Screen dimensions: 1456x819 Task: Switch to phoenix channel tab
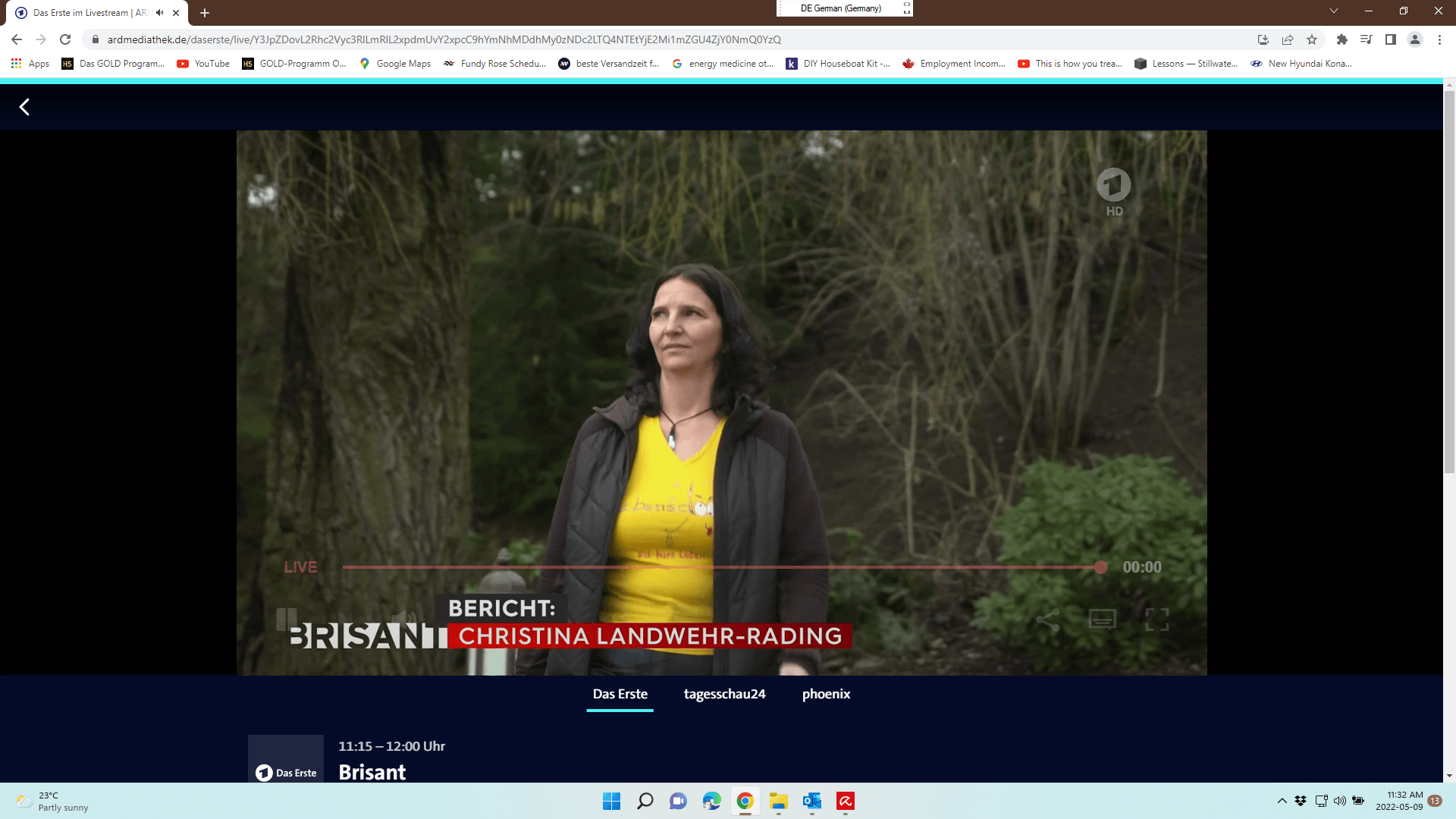pyautogui.click(x=826, y=694)
